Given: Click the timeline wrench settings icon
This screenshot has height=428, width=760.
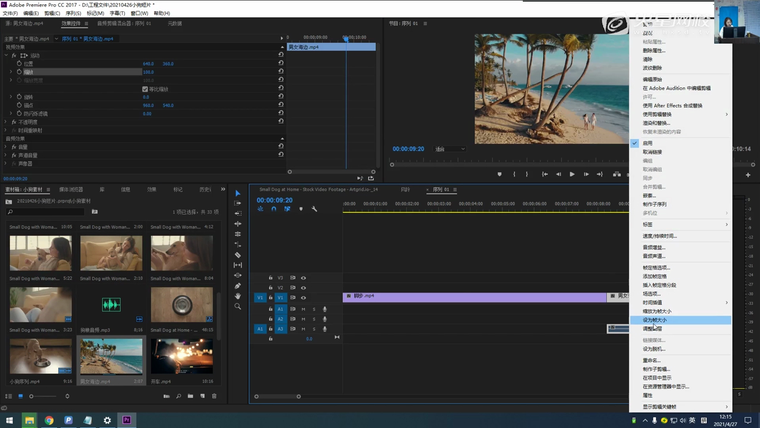Looking at the screenshot, I should click(x=314, y=209).
